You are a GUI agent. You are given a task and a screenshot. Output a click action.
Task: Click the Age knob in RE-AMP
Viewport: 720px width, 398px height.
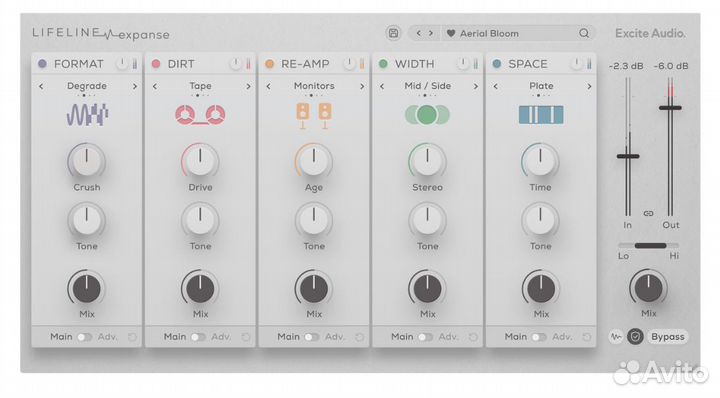pyautogui.click(x=314, y=161)
